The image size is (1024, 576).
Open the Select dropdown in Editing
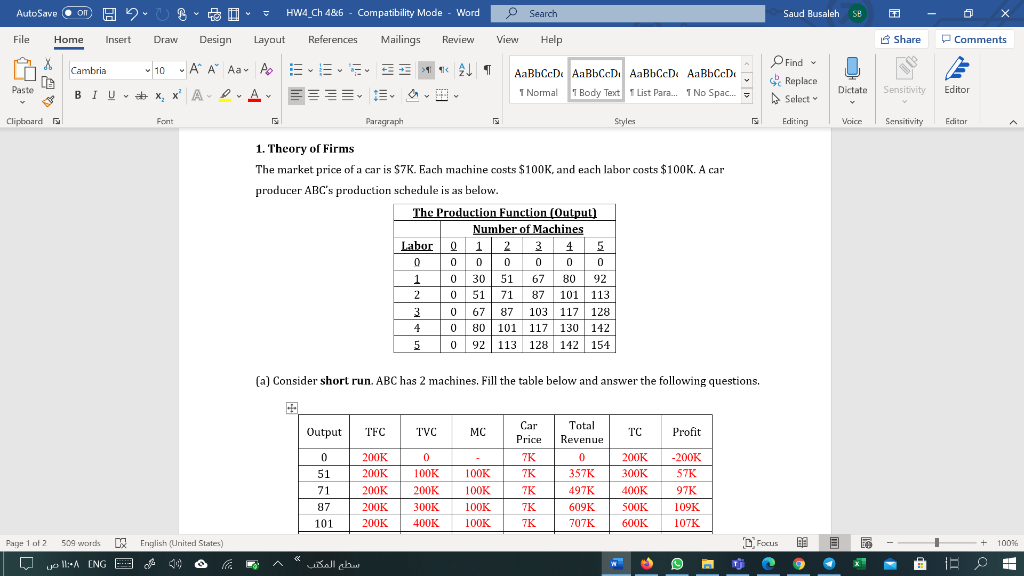pos(795,99)
